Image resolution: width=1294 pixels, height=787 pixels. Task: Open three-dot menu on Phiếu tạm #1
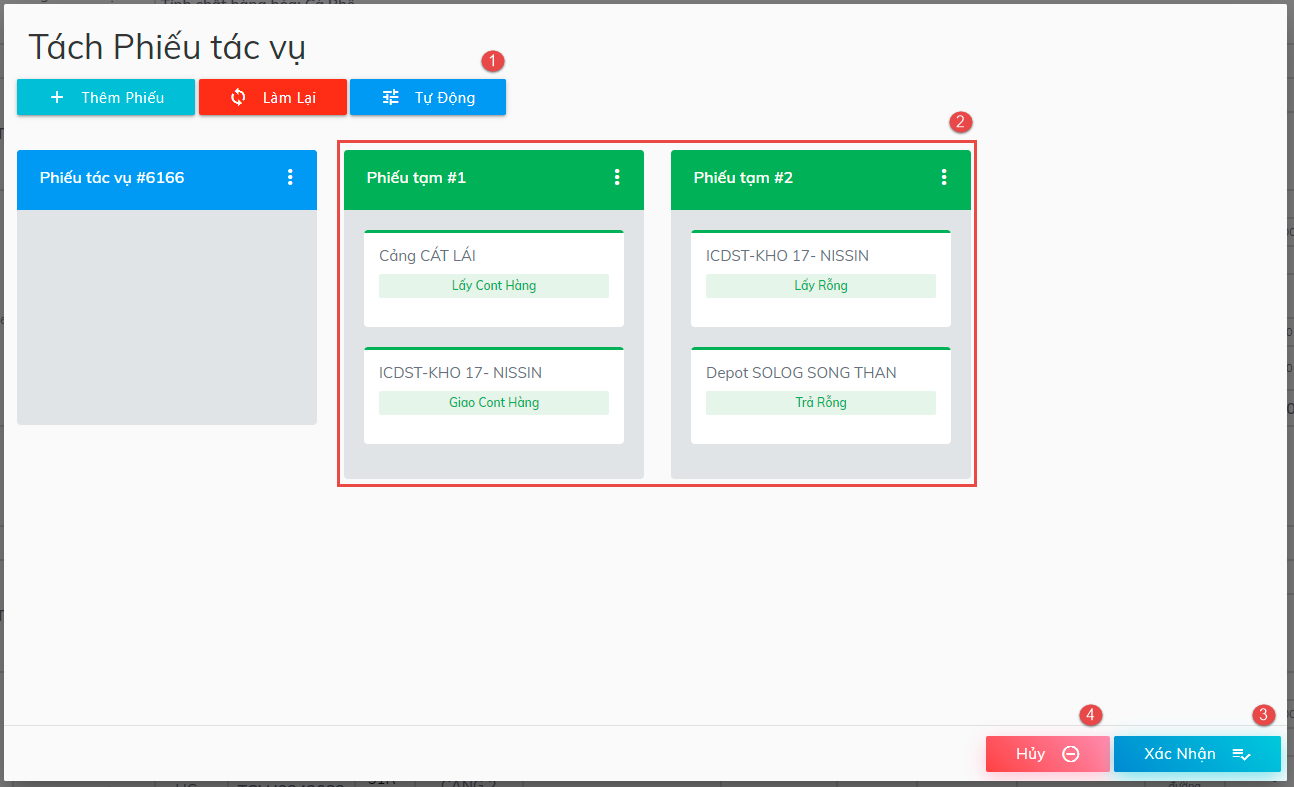[617, 177]
